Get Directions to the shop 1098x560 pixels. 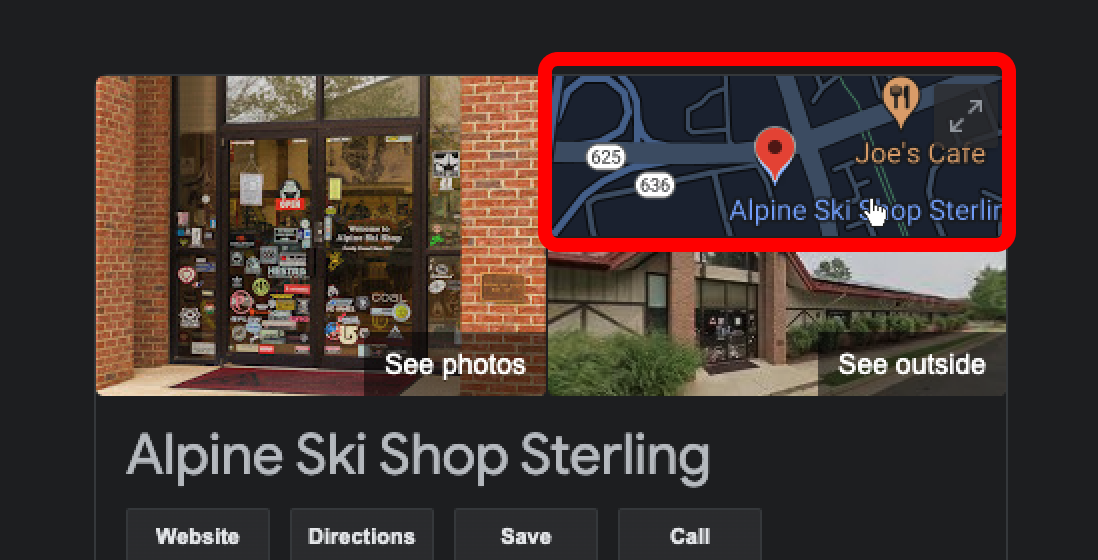click(x=361, y=536)
